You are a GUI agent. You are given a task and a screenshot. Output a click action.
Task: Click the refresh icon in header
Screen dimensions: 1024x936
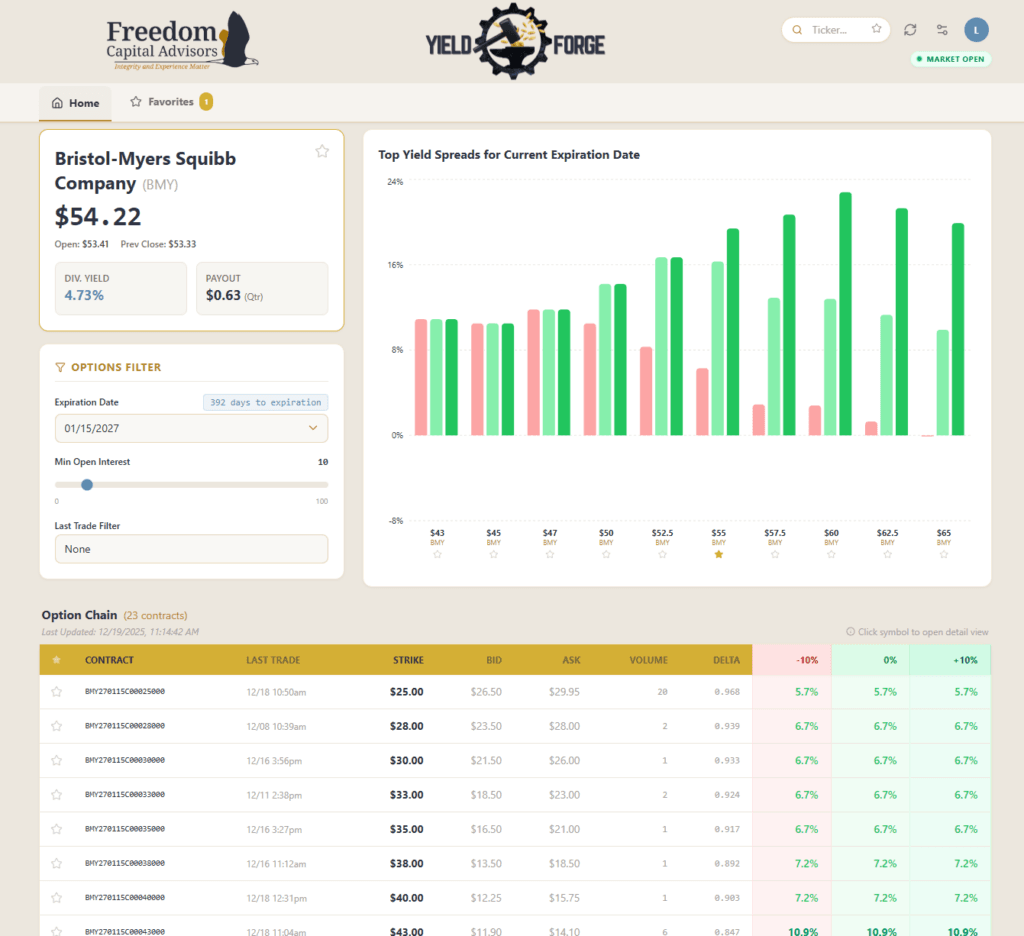(909, 30)
